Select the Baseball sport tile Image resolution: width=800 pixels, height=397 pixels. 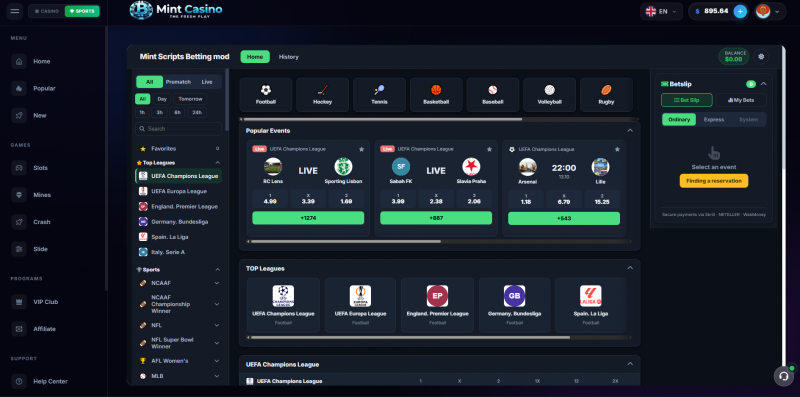point(493,94)
